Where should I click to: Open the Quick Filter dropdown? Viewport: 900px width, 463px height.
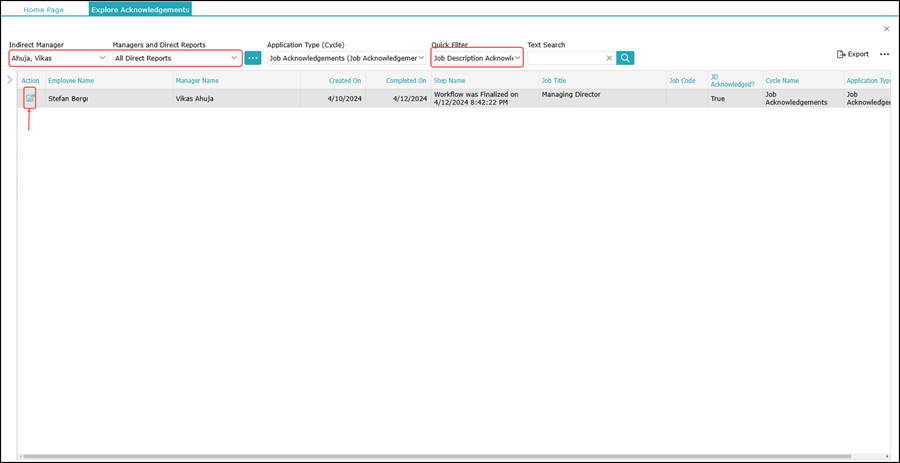(517, 58)
